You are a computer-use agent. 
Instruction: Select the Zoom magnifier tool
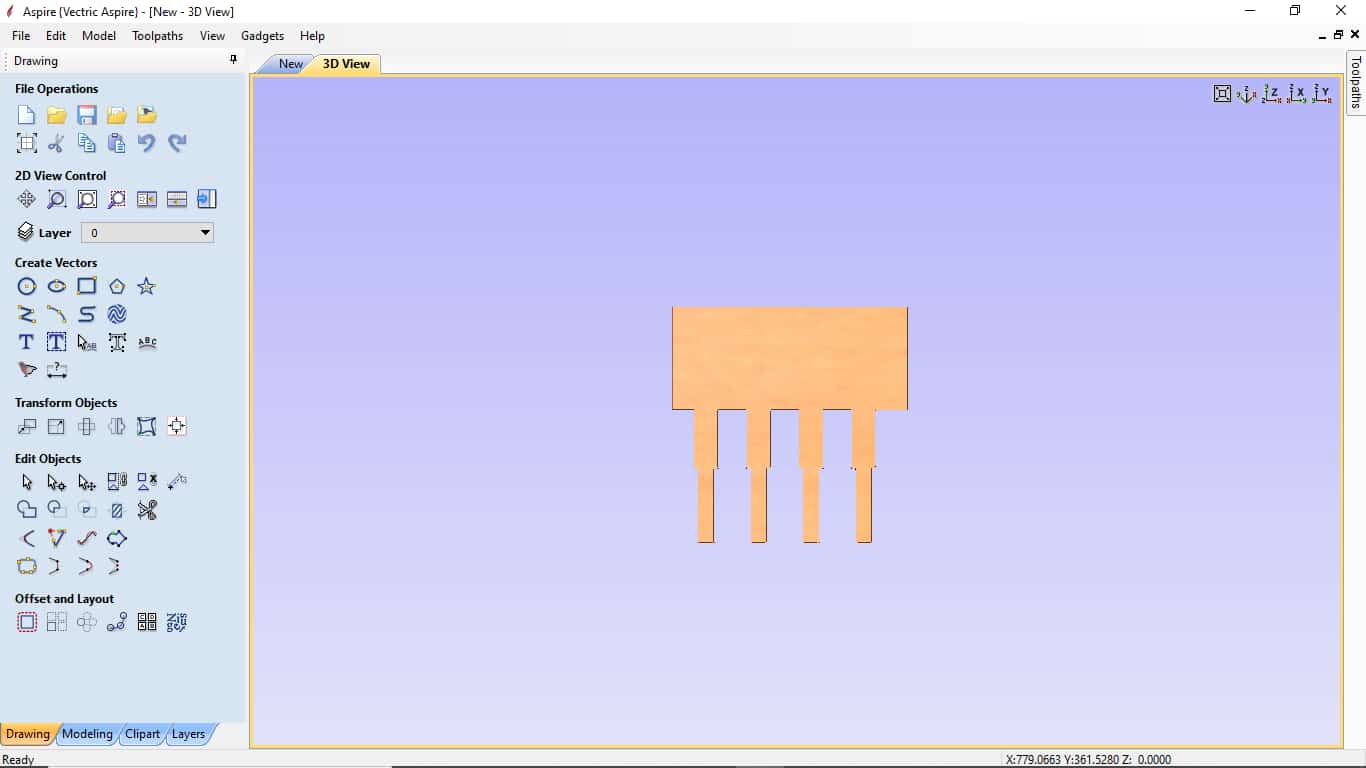tap(57, 199)
